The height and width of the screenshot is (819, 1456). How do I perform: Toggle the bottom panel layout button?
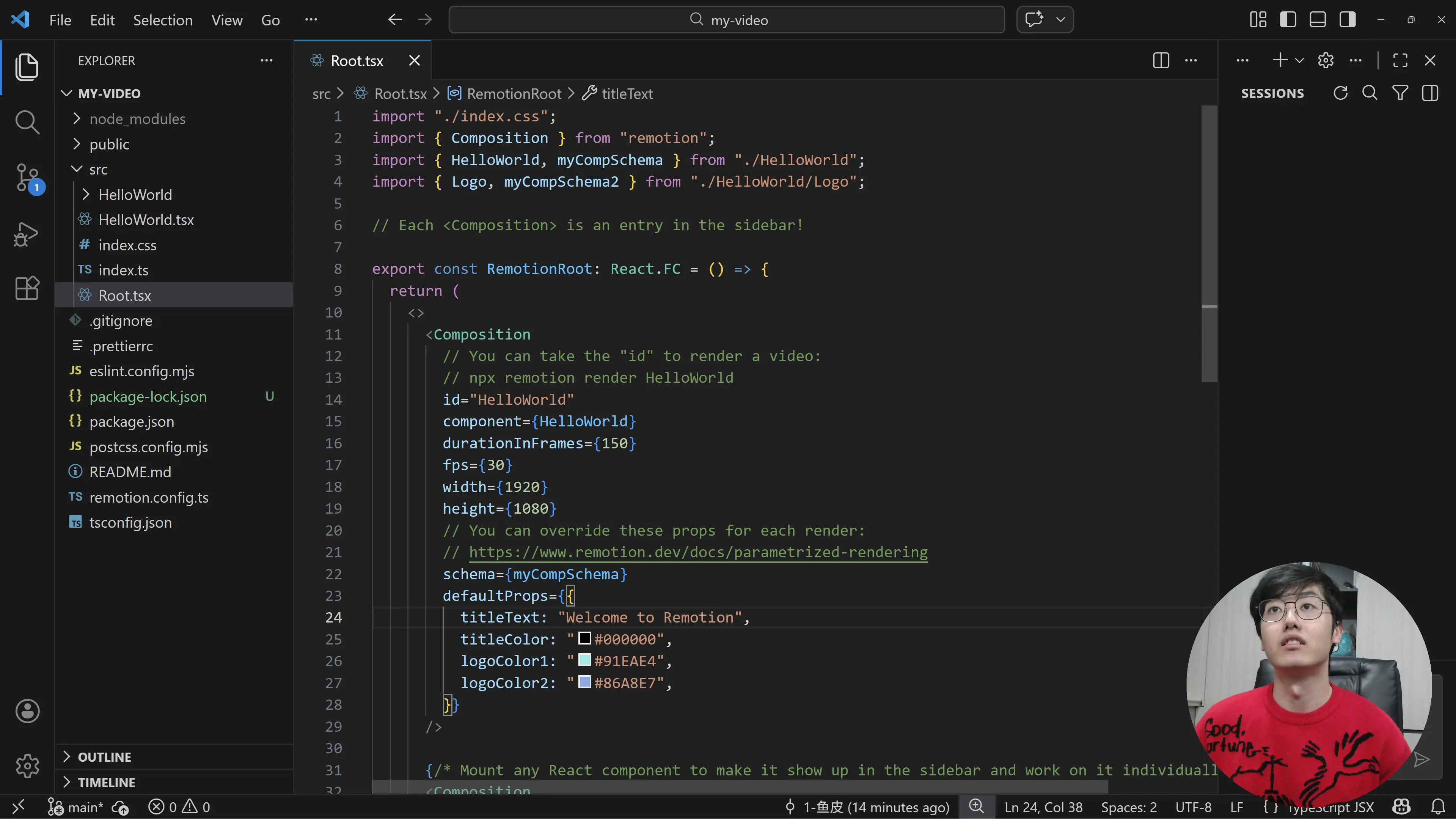coord(1318,20)
